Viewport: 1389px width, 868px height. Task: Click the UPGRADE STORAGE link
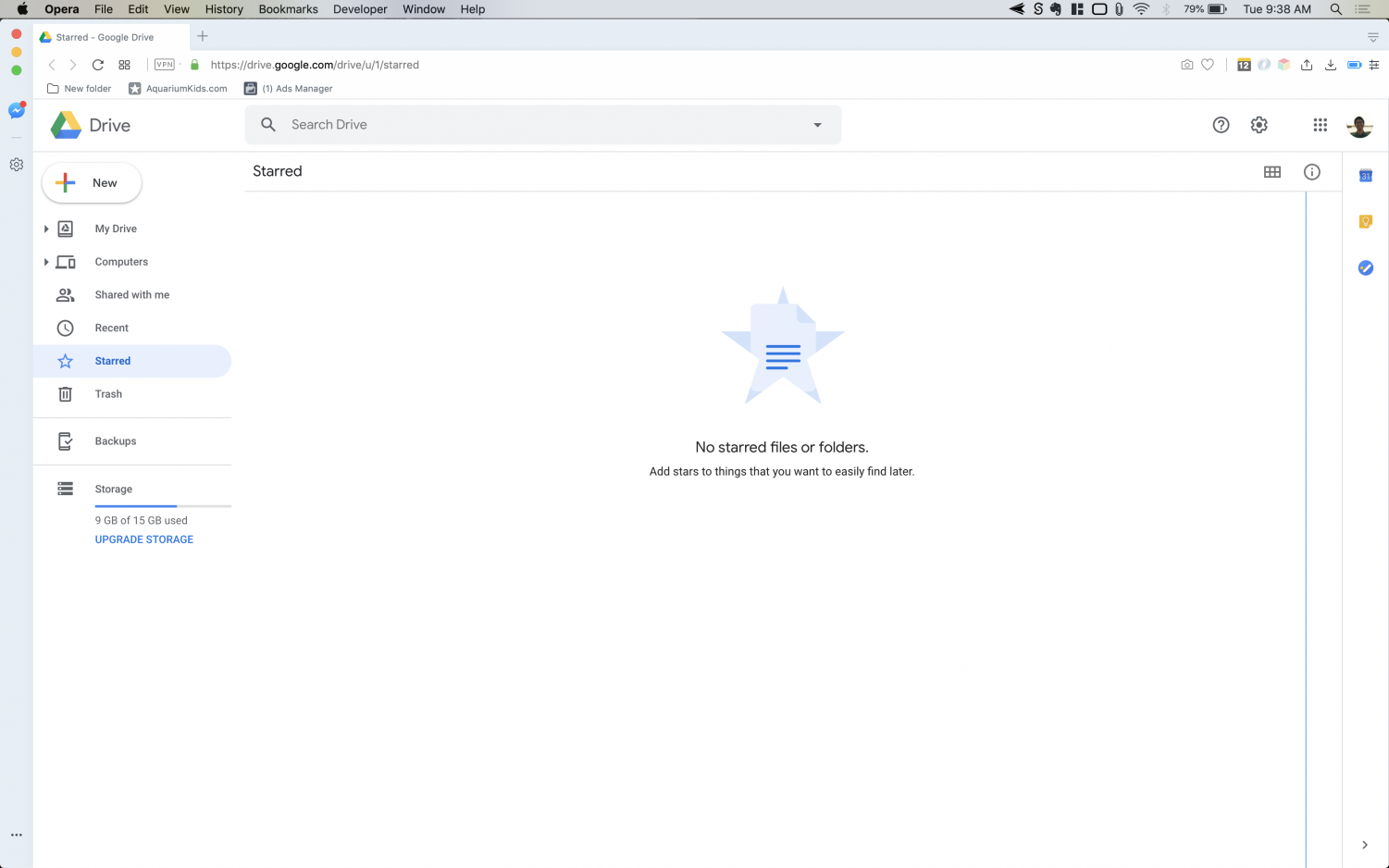[144, 539]
